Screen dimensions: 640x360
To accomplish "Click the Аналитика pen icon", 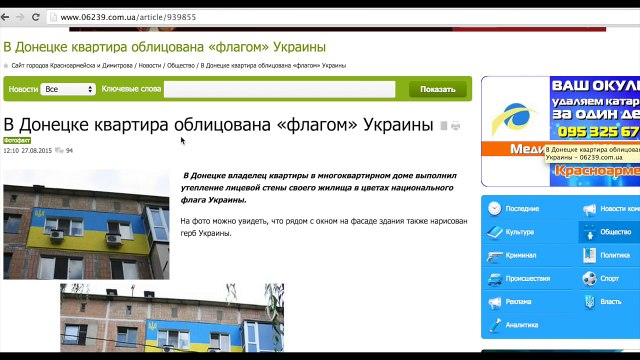I will pyautogui.click(x=495, y=325).
